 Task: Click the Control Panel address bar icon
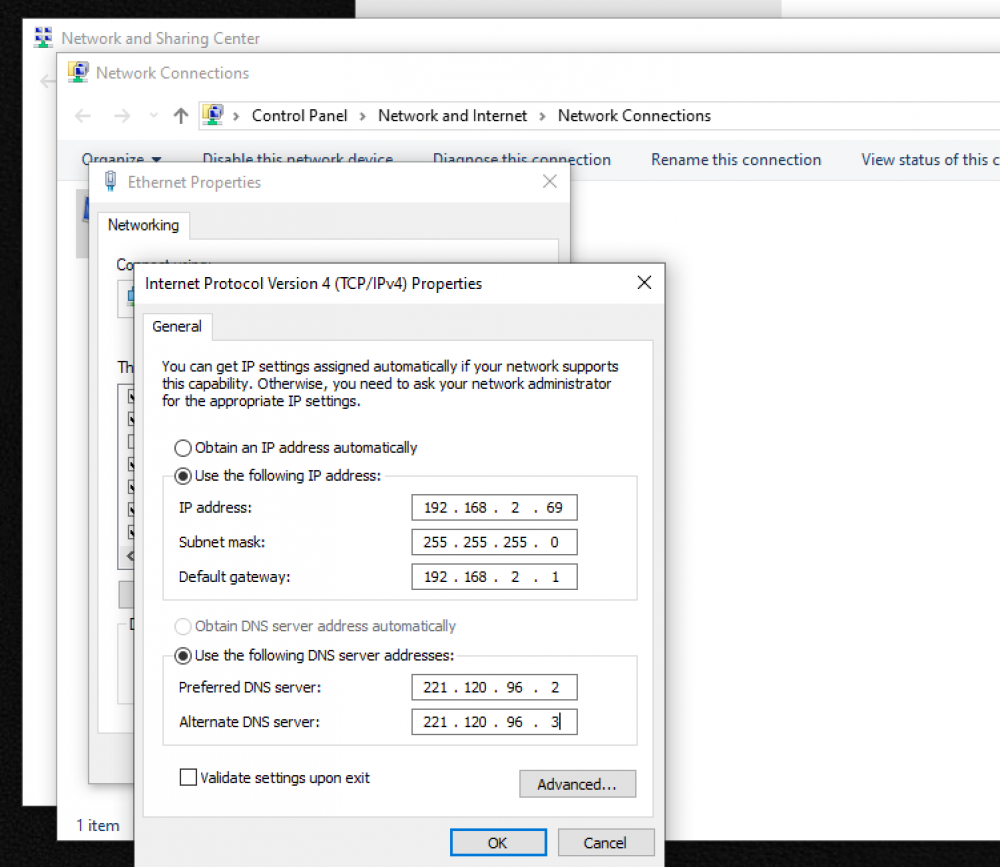(x=212, y=116)
